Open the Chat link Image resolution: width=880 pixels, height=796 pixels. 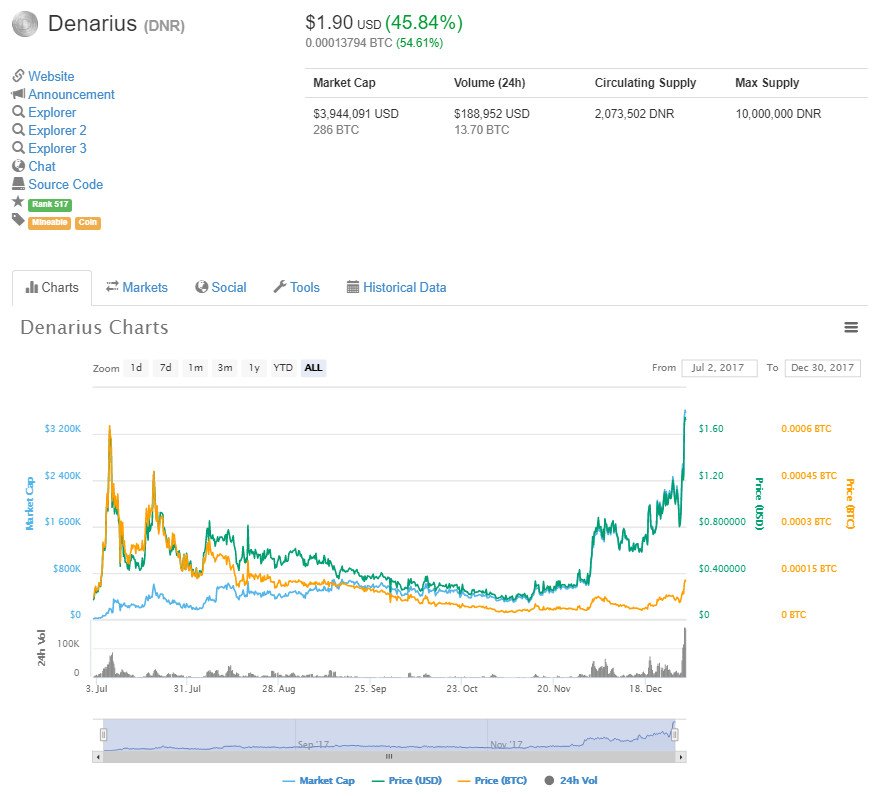click(42, 166)
